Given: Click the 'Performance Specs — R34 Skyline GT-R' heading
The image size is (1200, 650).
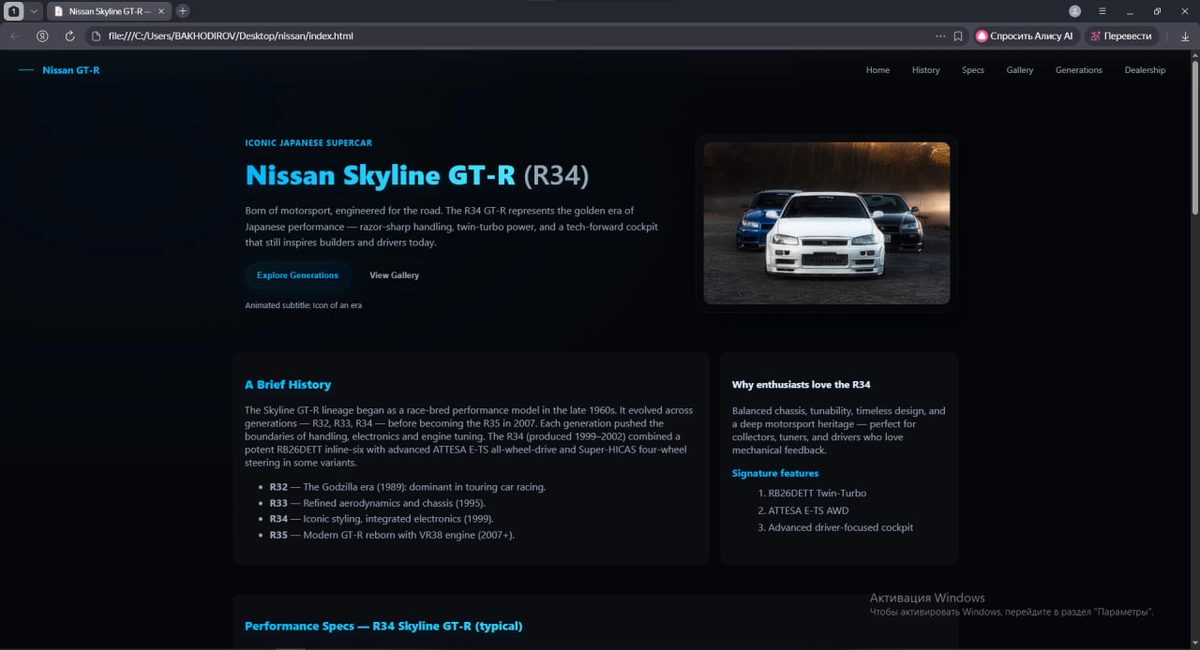Looking at the screenshot, I should [x=384, y=626].
